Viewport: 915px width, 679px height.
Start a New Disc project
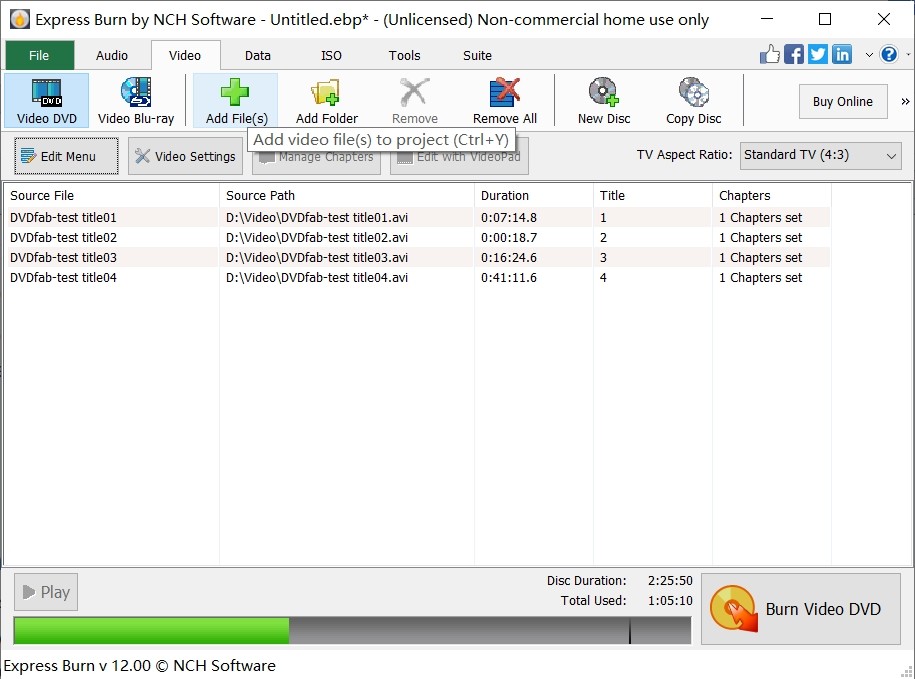pyautogui.click(x=602, y=99)
